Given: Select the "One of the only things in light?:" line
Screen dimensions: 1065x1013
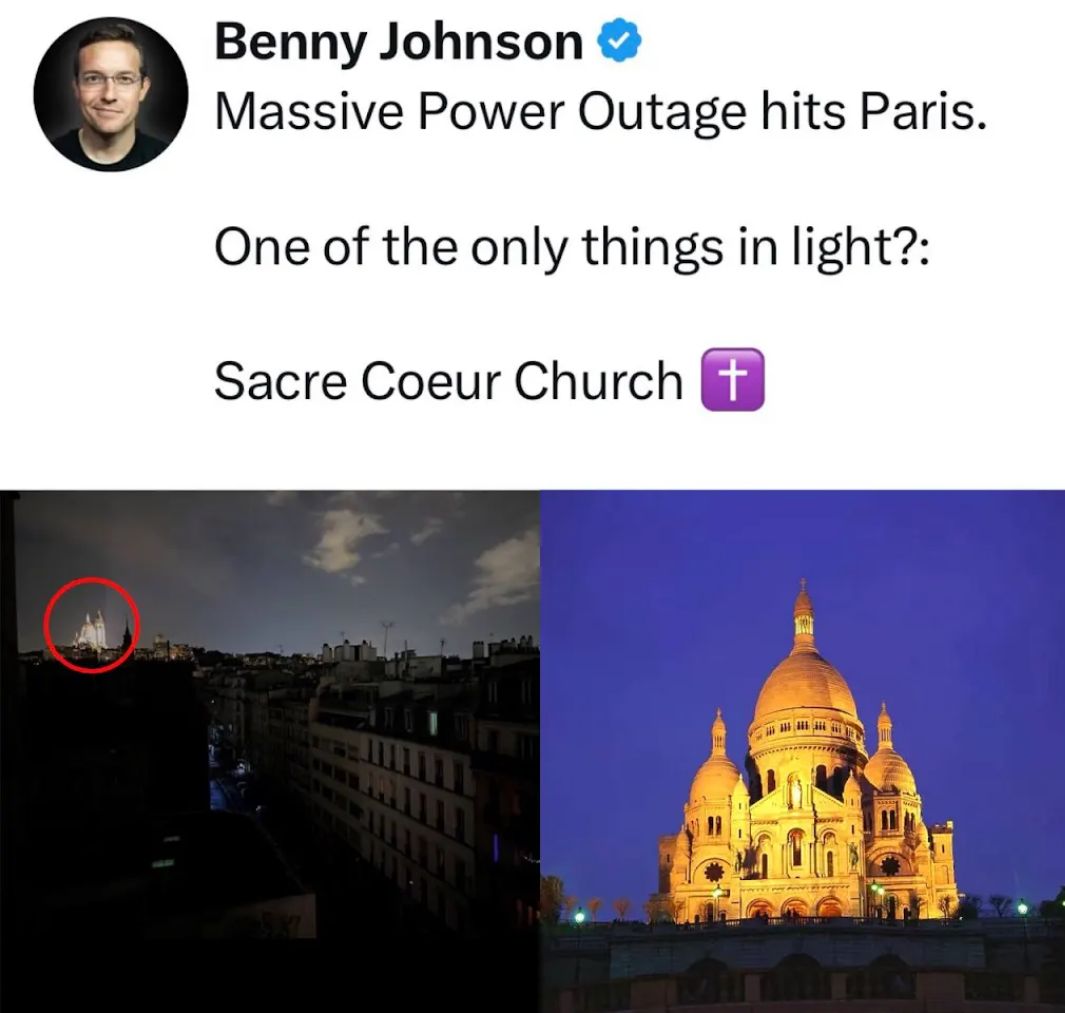Looking at the screenshot, I should 572,246.
